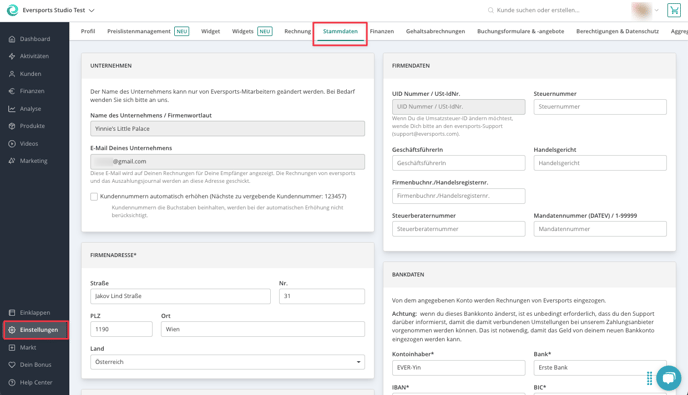This screenshot has width=688, height=395.
Task: Click the Finanzen euro icon in sidebar
Action: 12,91
